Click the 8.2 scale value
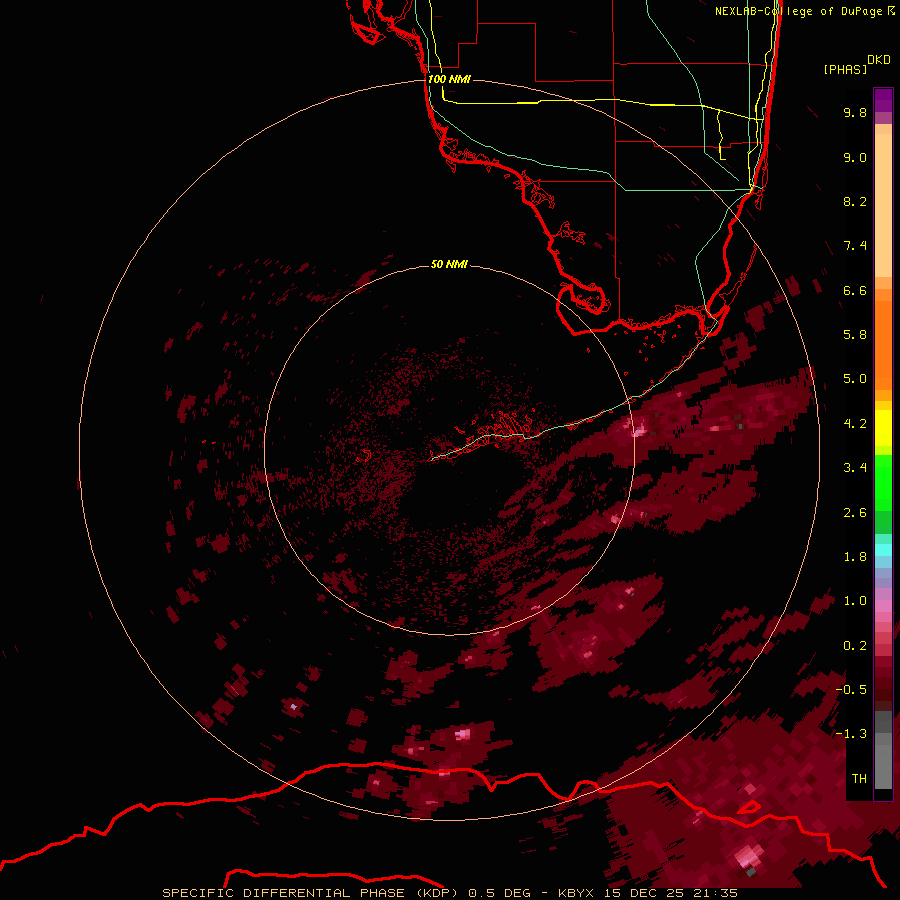 pos(855,201)
